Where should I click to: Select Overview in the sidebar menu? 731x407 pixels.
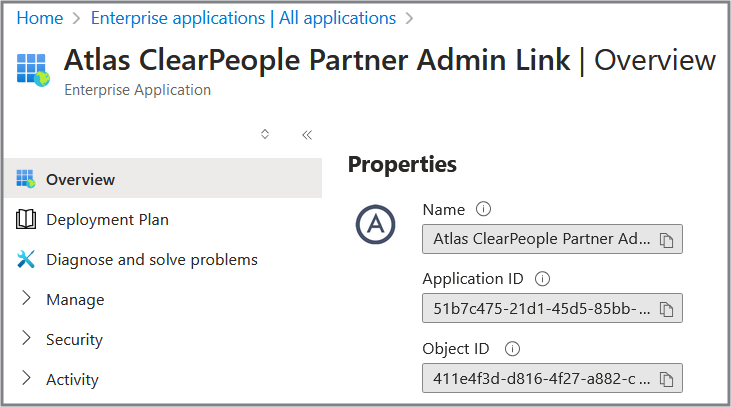coord(80,180)
